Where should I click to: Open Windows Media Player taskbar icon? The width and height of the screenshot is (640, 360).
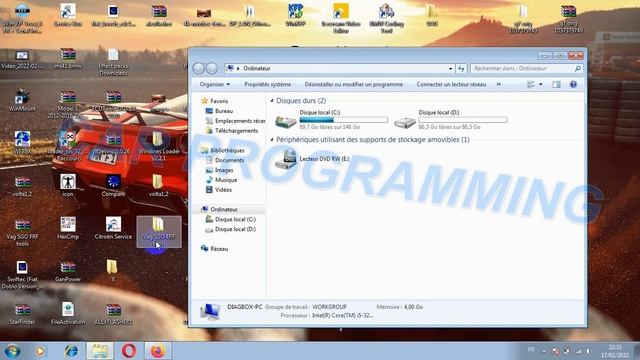click(40, 351)
